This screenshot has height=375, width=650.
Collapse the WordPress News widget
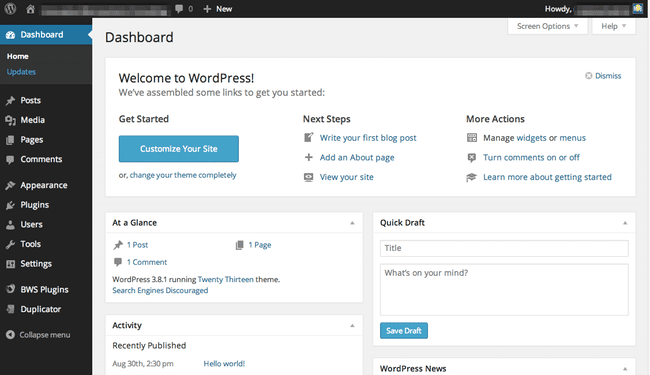[x=625, y=369]
